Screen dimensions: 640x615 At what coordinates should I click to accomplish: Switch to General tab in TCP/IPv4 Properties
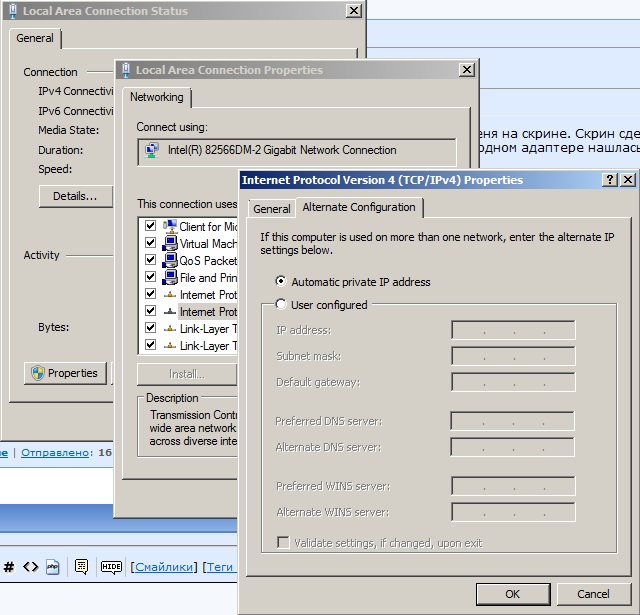click(x=272, y=209)
